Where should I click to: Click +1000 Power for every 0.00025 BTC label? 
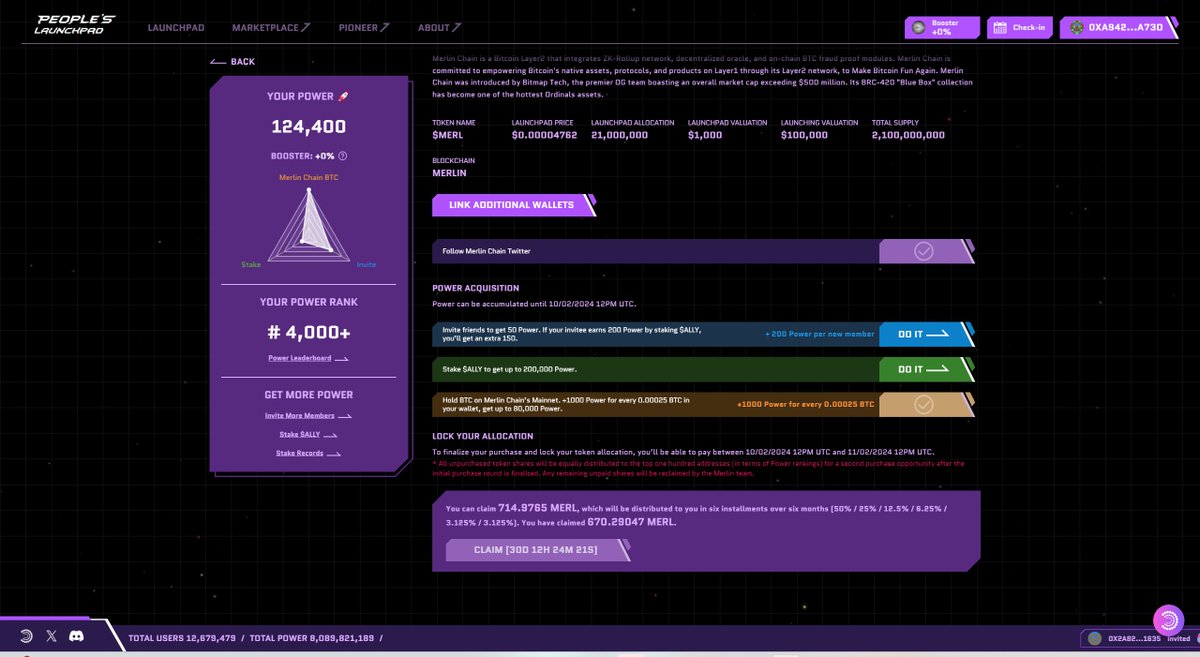tap(805, 404)
